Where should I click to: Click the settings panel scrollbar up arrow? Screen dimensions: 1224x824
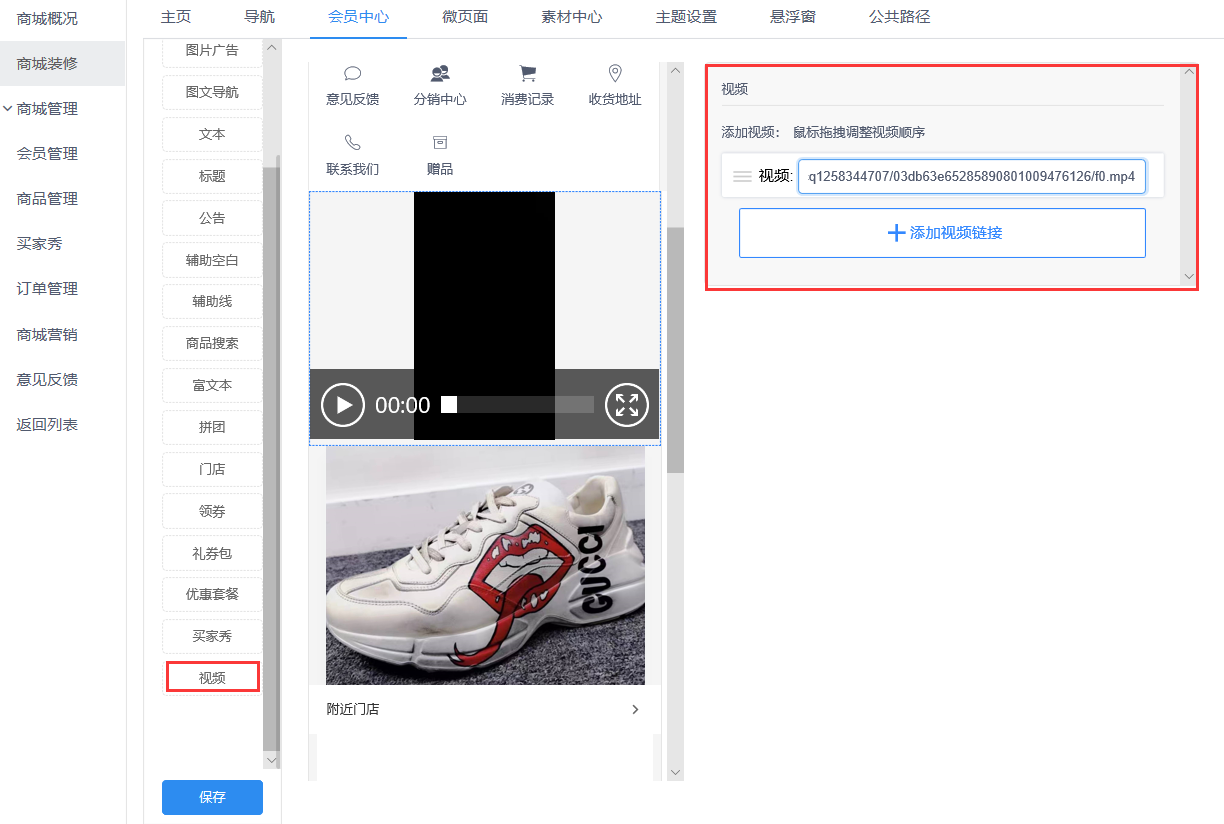(x=1188, y=71)
